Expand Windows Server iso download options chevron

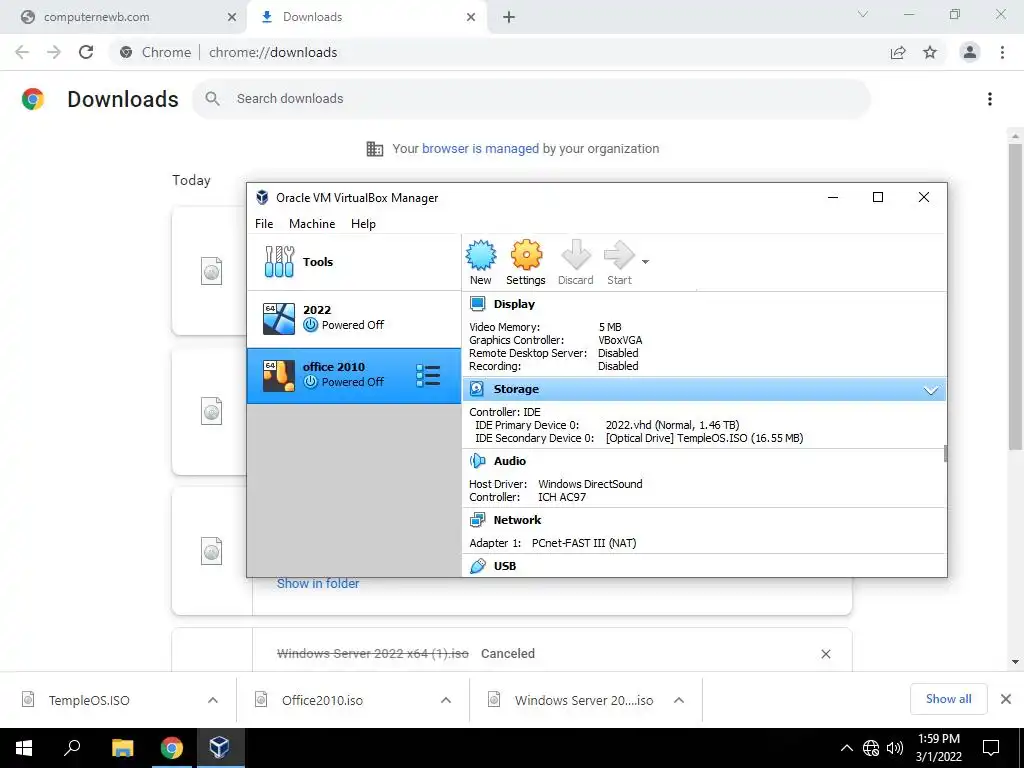click(679, 700)
